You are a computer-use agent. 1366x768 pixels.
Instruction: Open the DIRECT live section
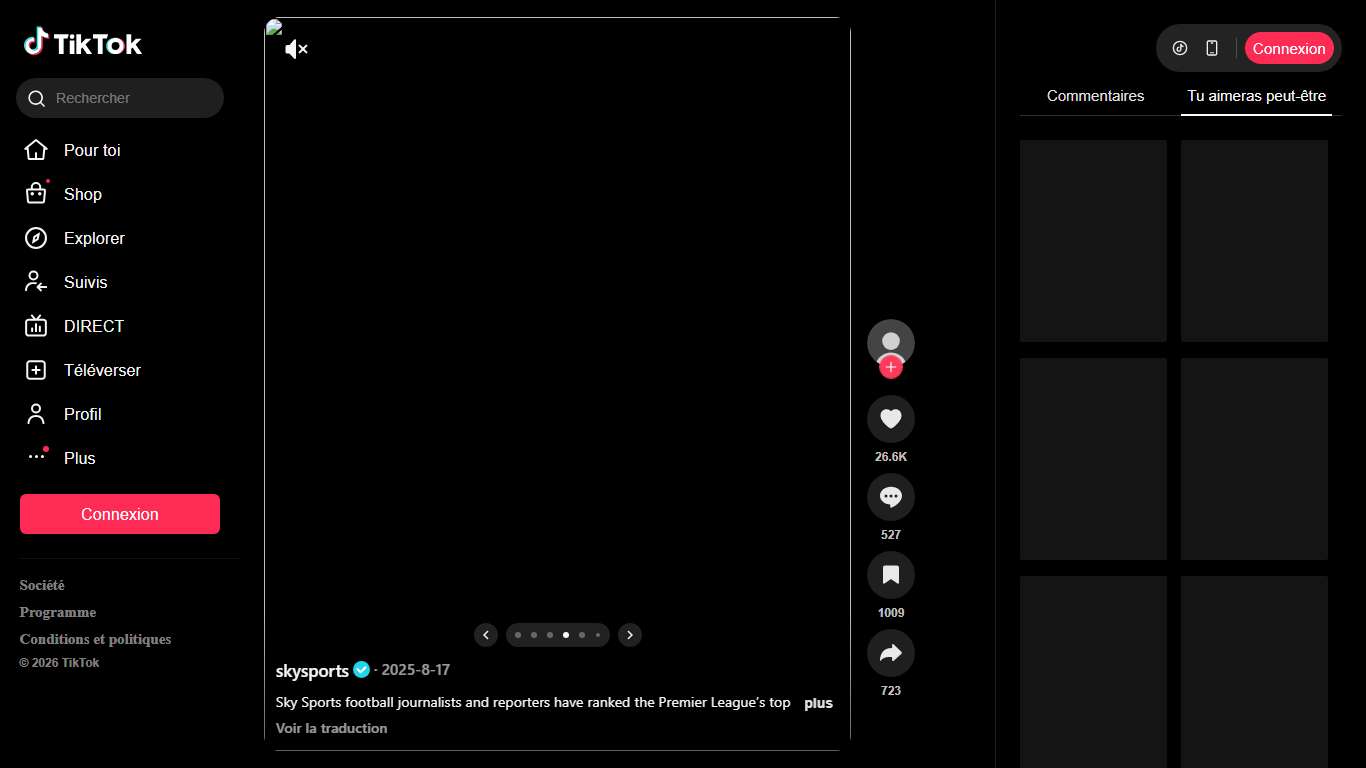pyautogui.click(x=93, y=326)
